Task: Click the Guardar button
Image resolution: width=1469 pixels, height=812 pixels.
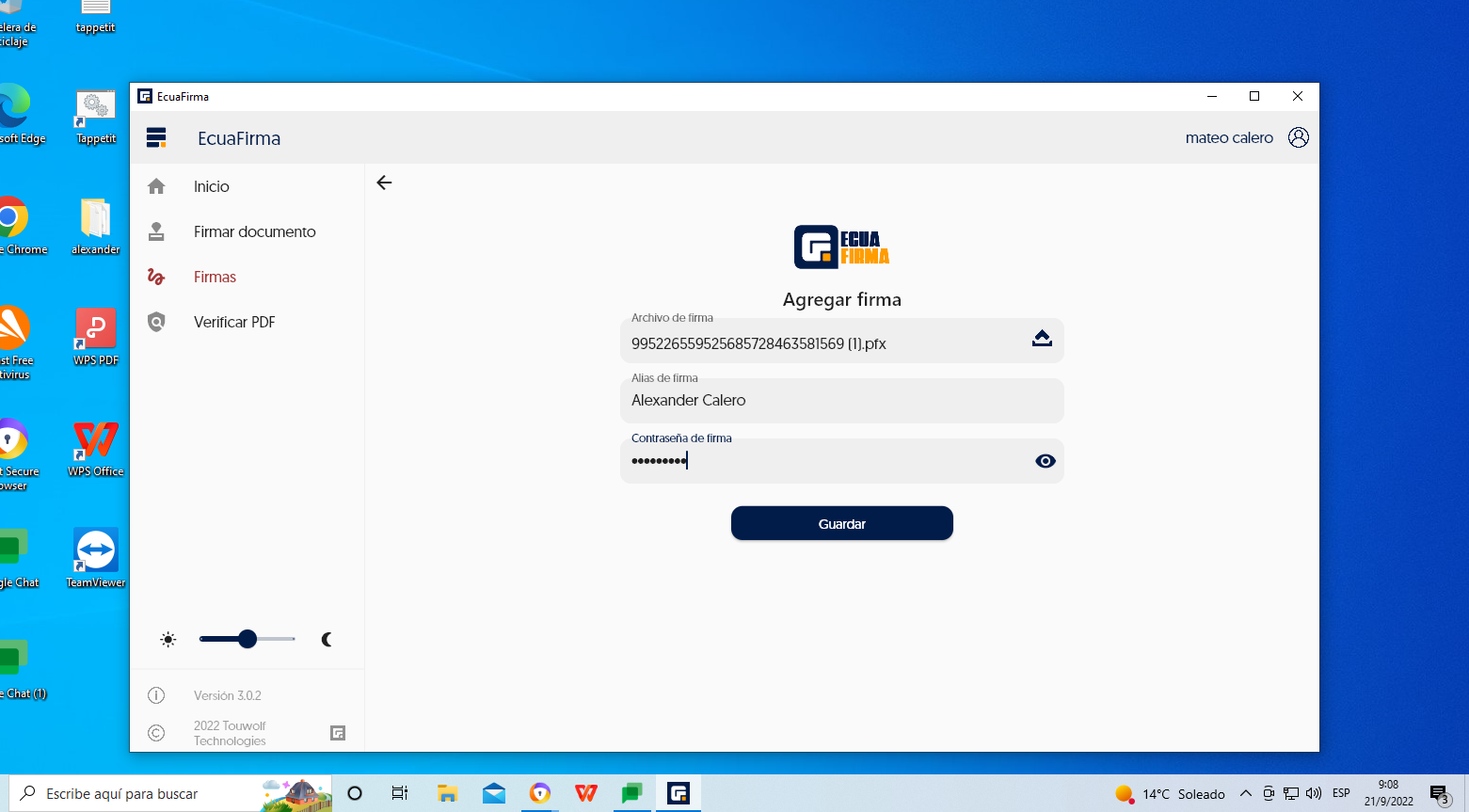Action: coord(842,523)
